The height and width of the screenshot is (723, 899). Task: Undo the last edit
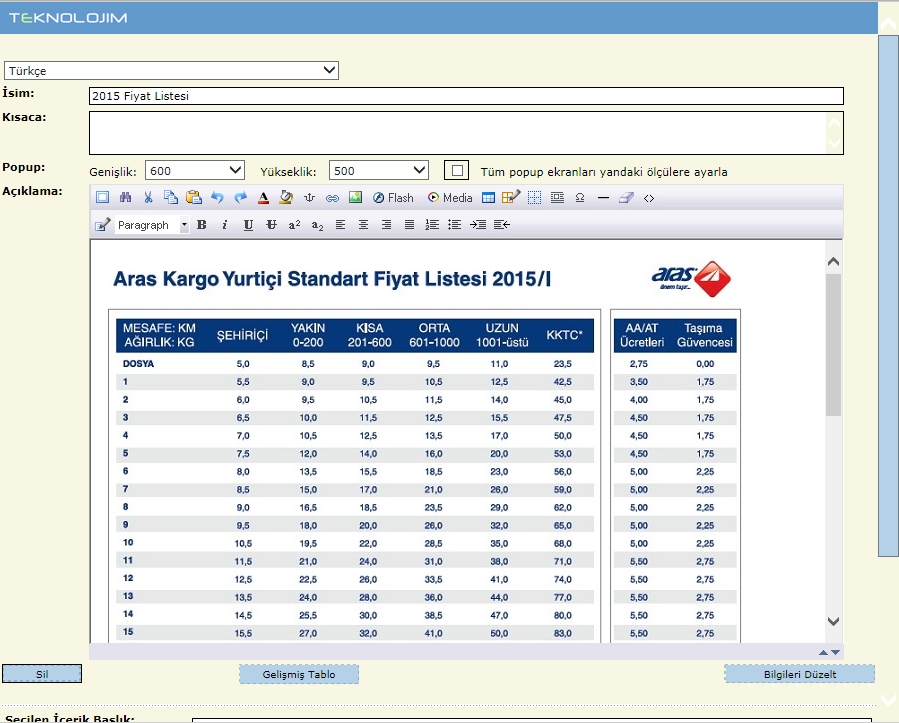(217, 198)
